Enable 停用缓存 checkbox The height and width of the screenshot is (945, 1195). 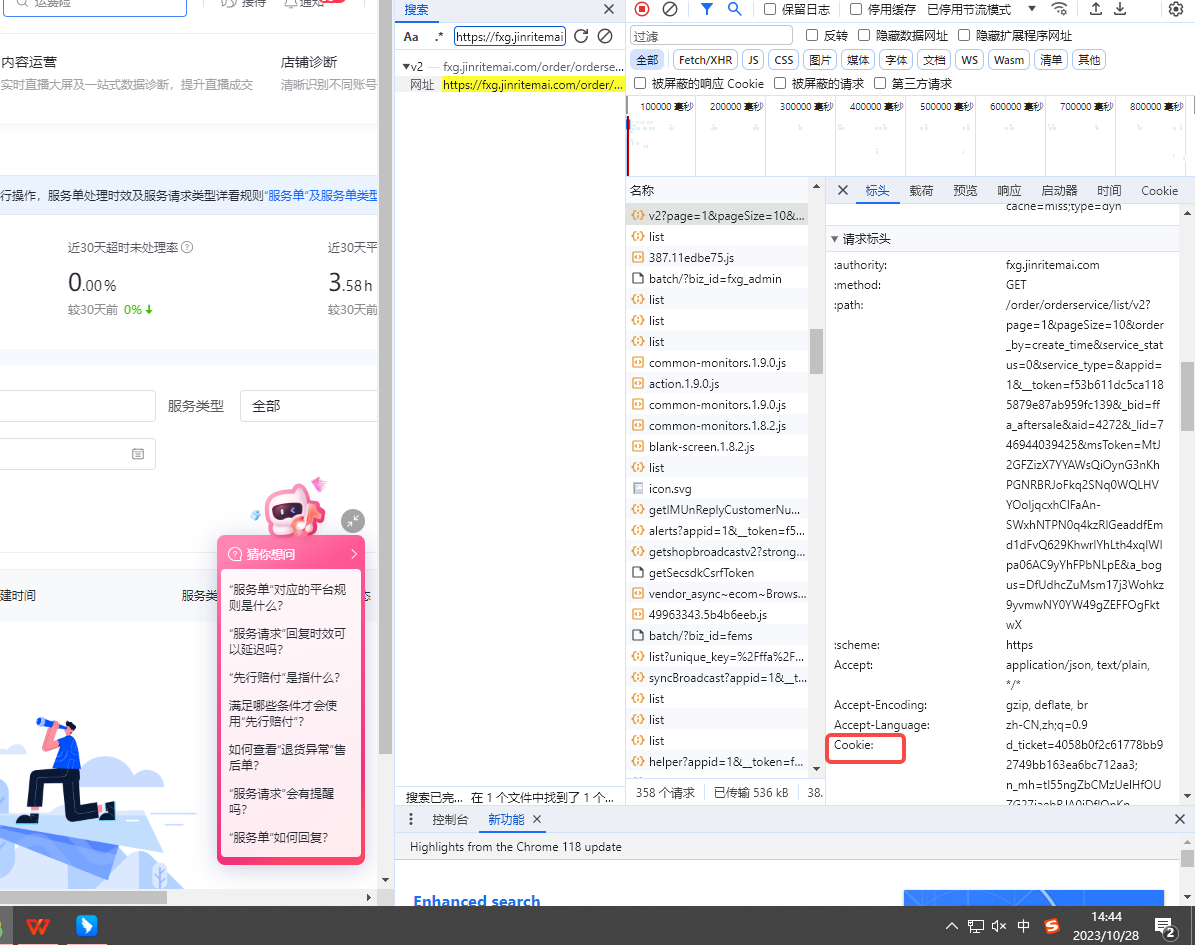click(x=856, y=9)
